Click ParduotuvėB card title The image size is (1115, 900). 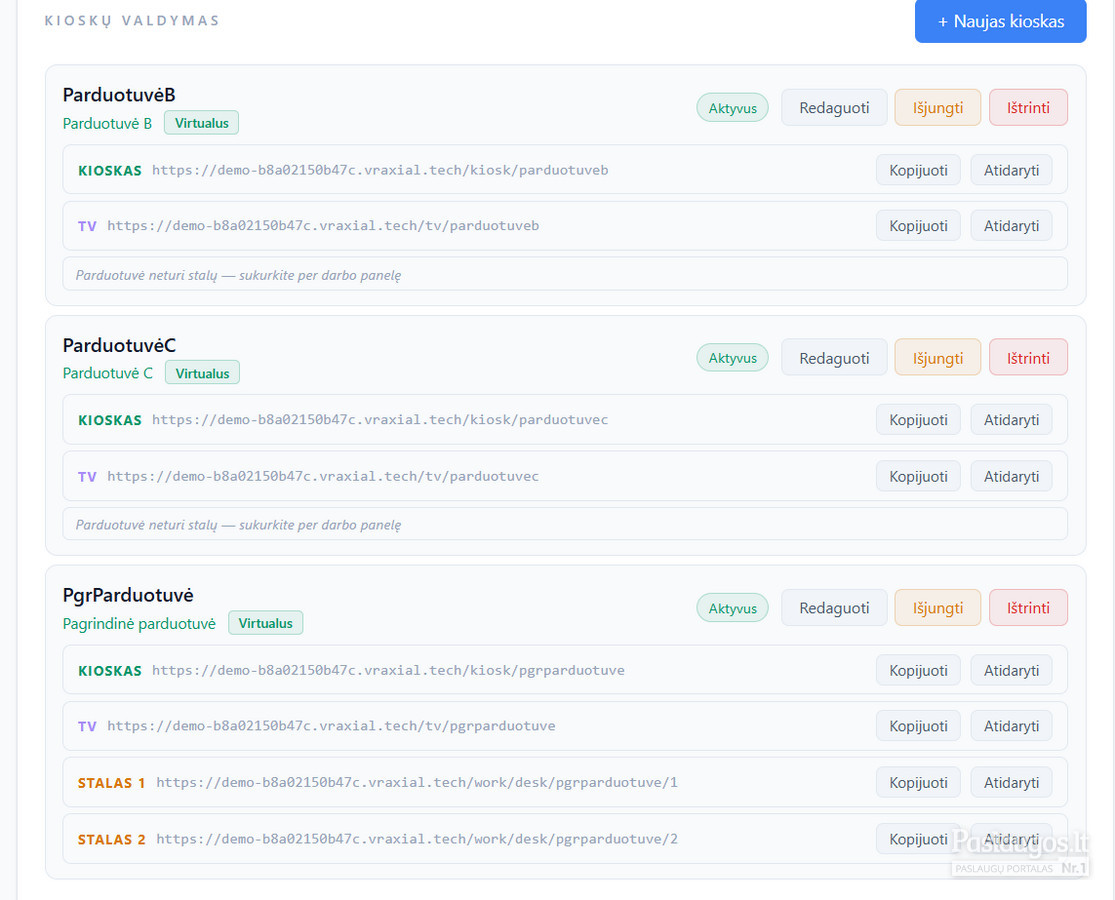pos(119,95)
